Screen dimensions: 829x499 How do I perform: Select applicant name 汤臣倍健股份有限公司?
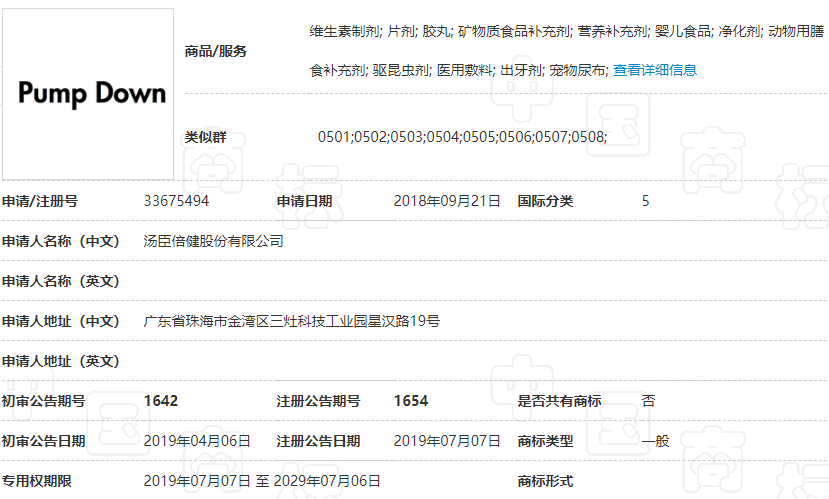click(x=214, y=242)
